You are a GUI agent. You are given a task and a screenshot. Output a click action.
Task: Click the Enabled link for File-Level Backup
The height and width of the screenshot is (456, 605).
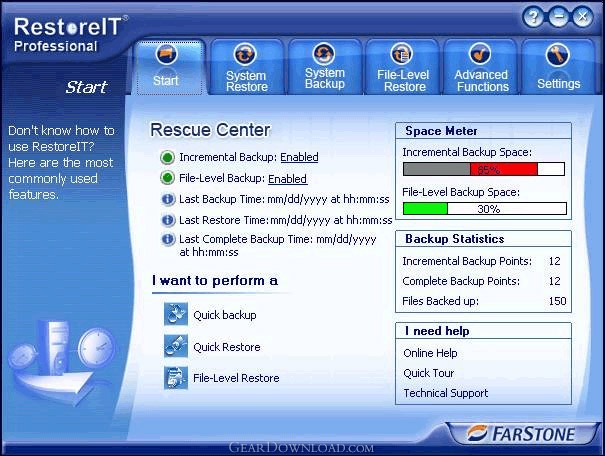coord(287,179)
